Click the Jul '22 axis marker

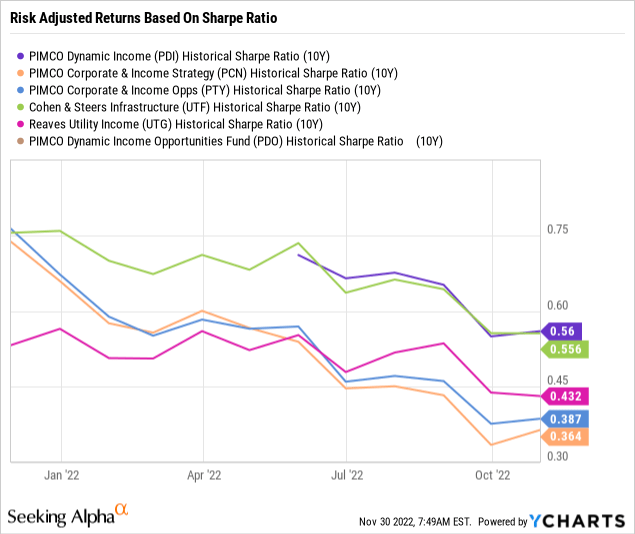[x=346, y=475]
